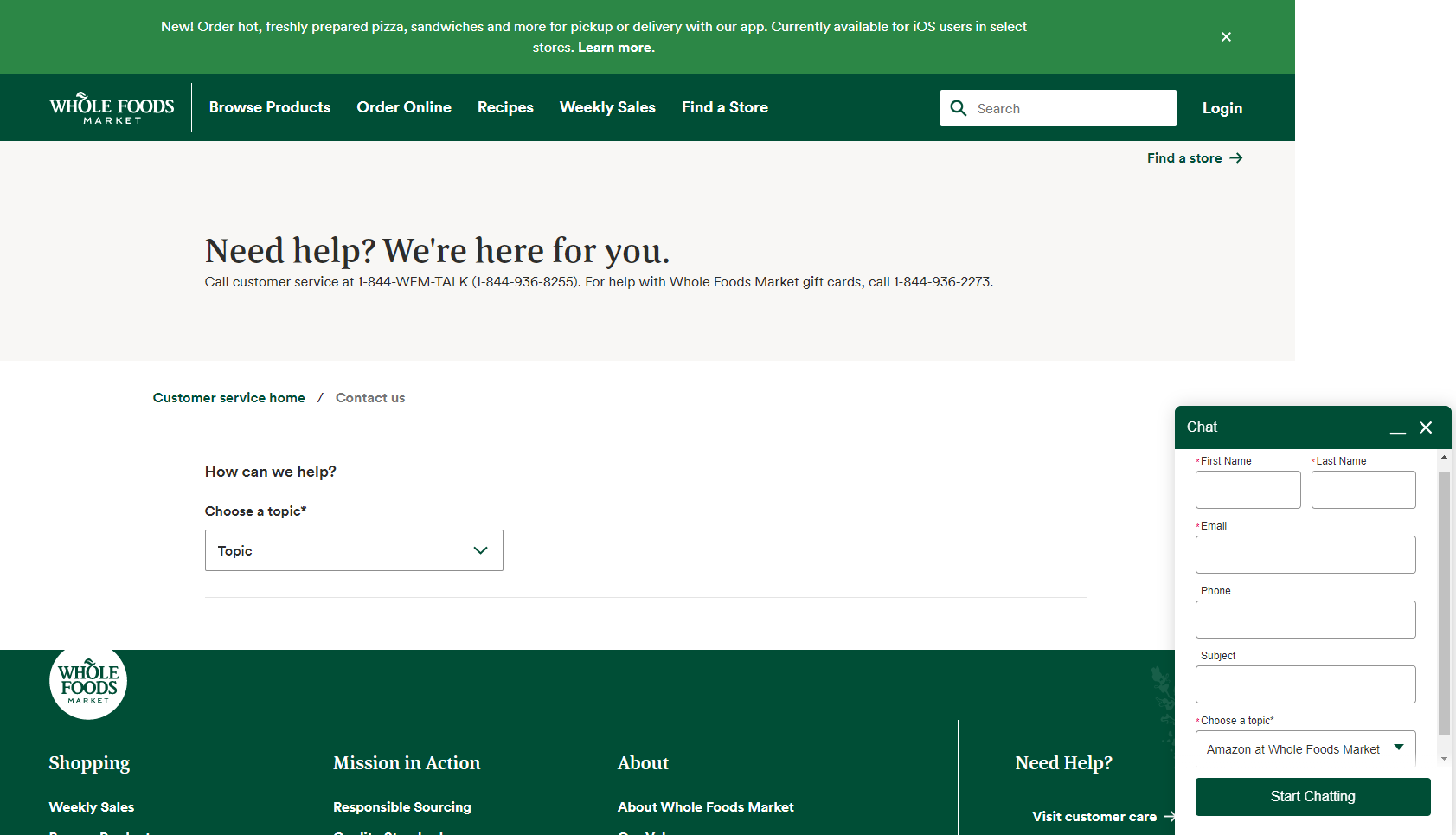
Task: Click the arrow next to Find a store
Action: point(1237,157)
